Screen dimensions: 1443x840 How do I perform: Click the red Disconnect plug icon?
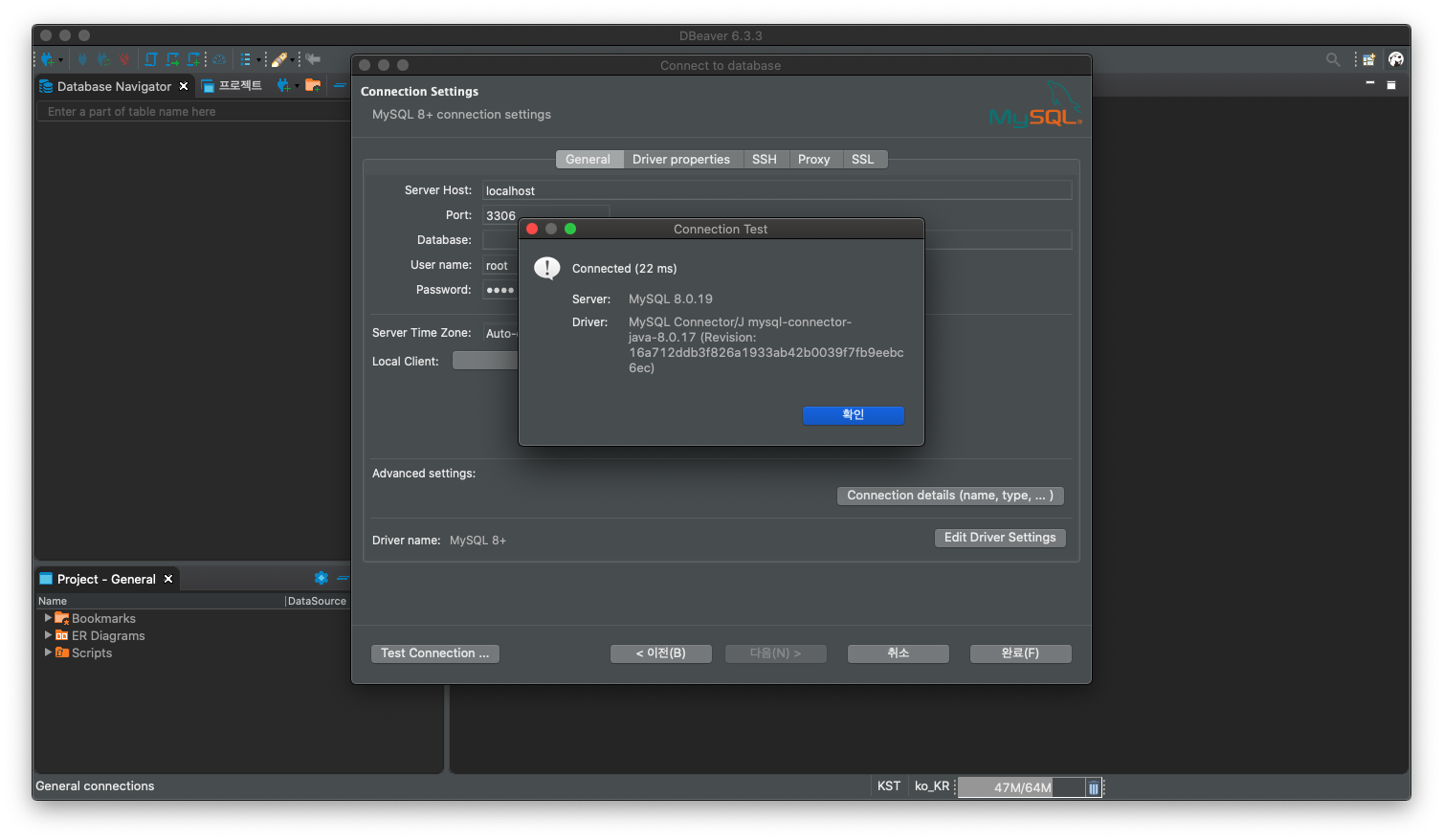[x=124, y=59]
